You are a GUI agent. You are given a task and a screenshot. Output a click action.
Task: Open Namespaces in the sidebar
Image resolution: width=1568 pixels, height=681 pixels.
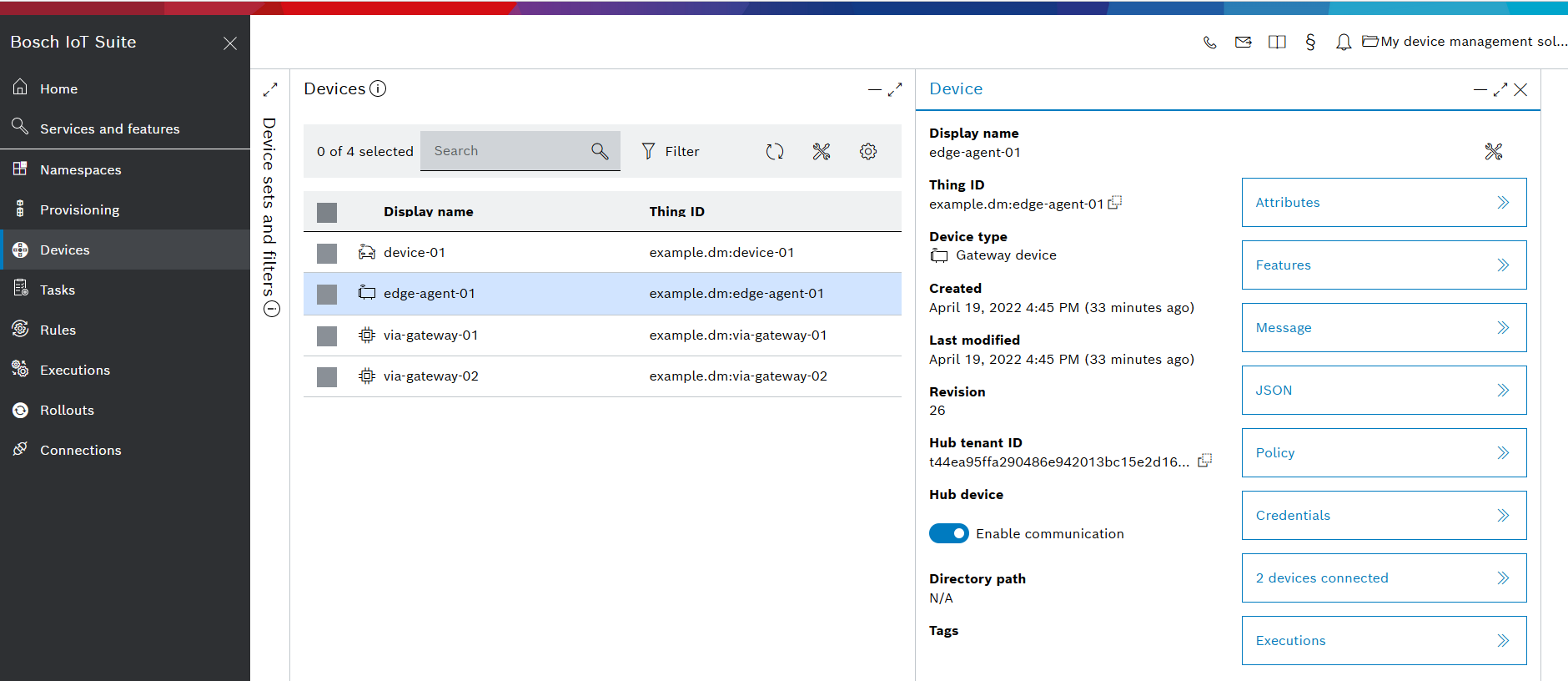click(x=125, y=169)
